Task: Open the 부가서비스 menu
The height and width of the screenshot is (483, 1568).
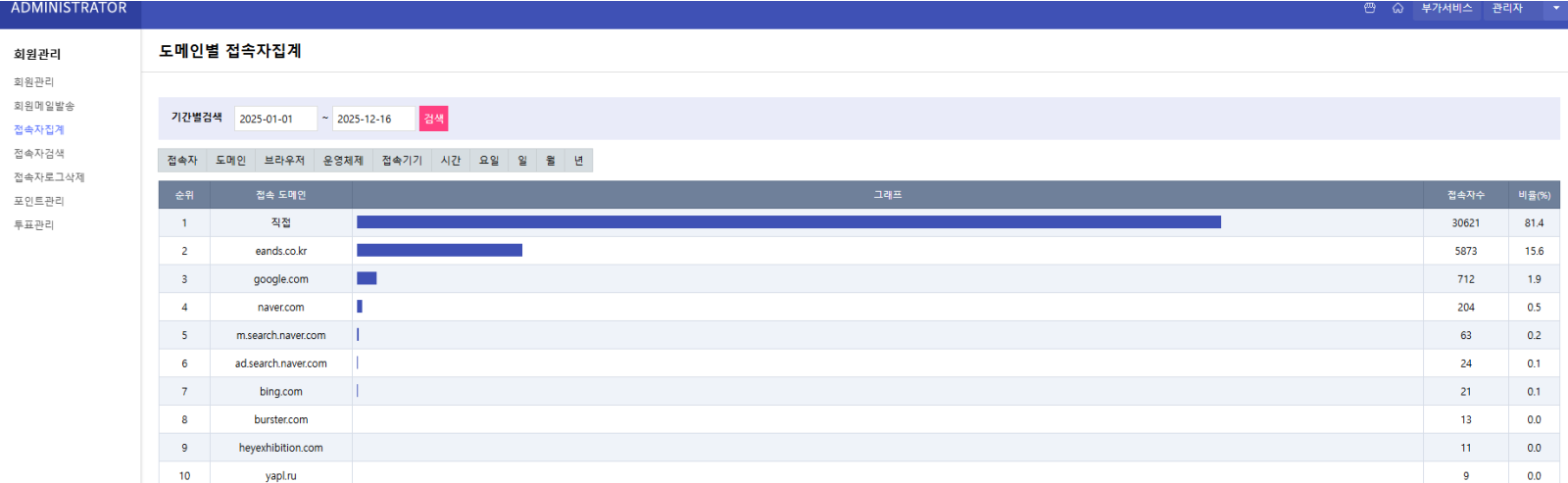Action: [1446, 8]
